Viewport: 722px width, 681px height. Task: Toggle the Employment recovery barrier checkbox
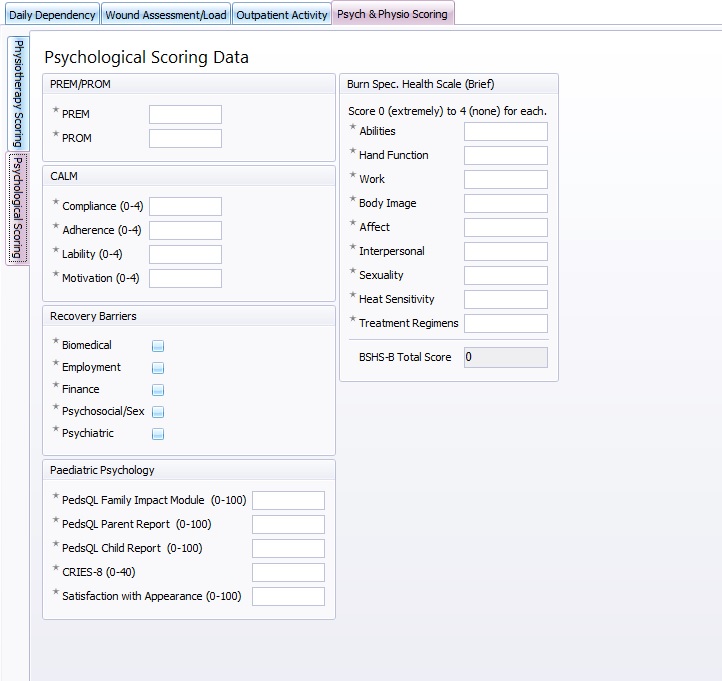[158, 368]
